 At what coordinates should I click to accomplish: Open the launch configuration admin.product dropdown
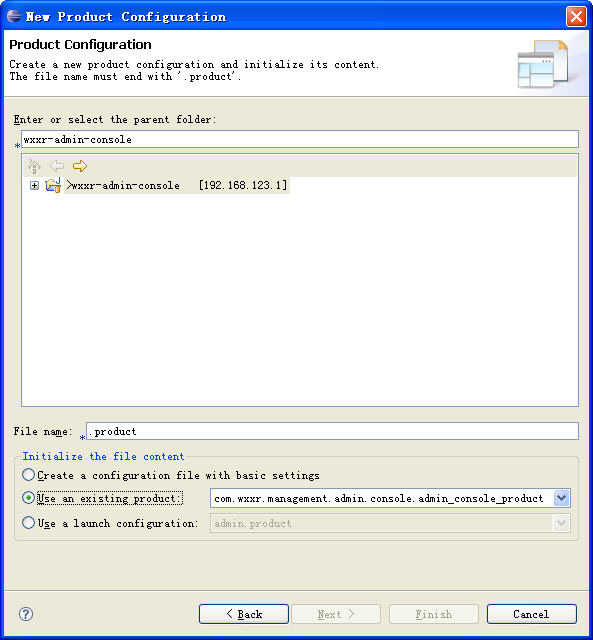point(390,523)
